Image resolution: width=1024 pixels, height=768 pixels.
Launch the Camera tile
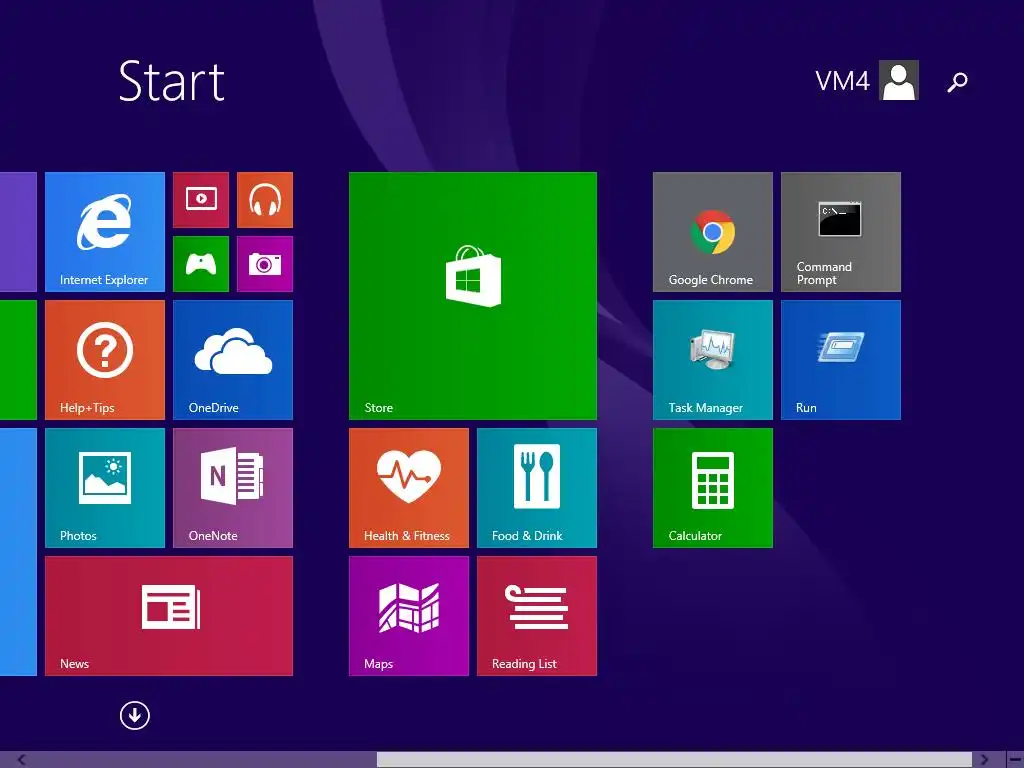pos(264,264)
